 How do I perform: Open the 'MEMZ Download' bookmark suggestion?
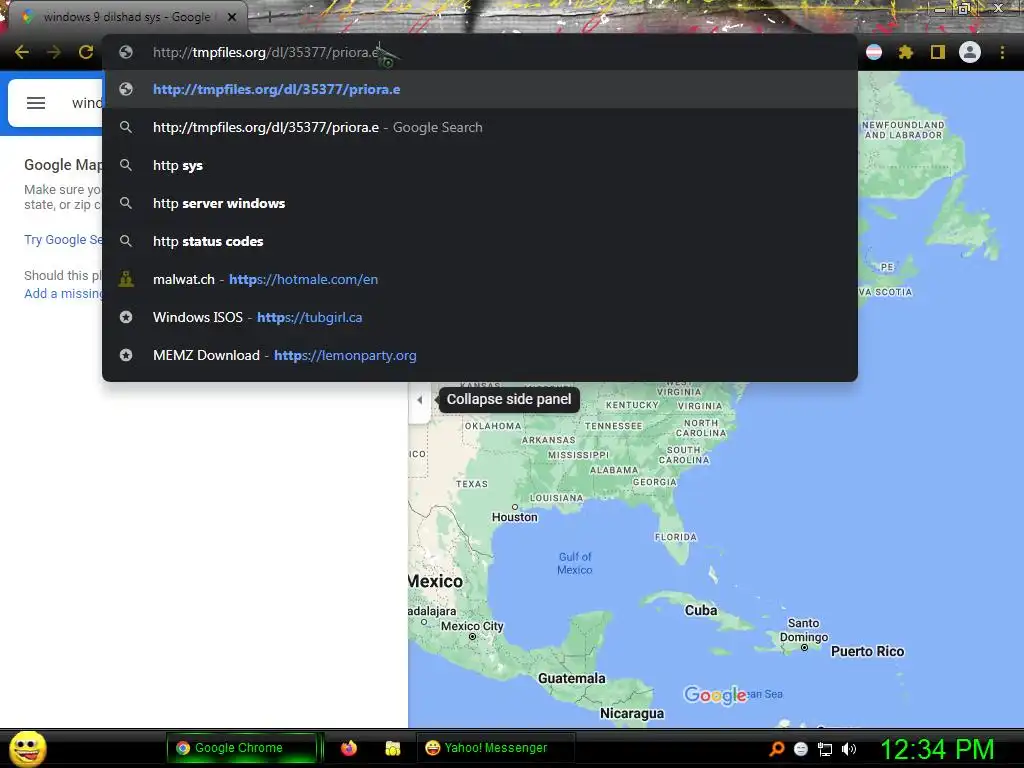point(480,355)
